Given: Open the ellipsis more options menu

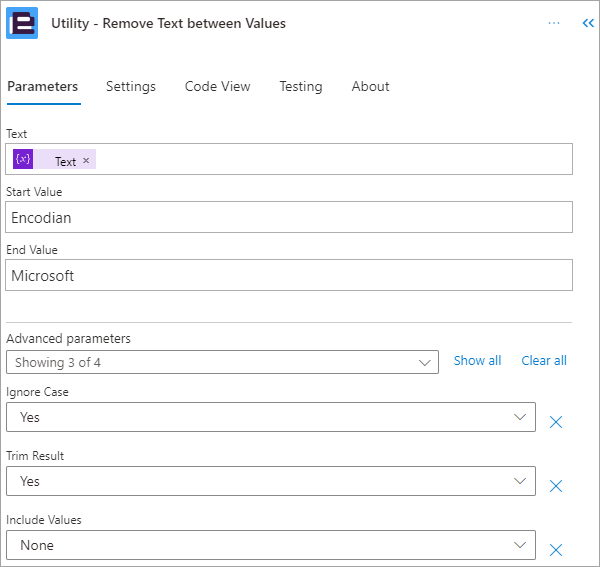Looking at the screenshot, I should tap(554, 23).
